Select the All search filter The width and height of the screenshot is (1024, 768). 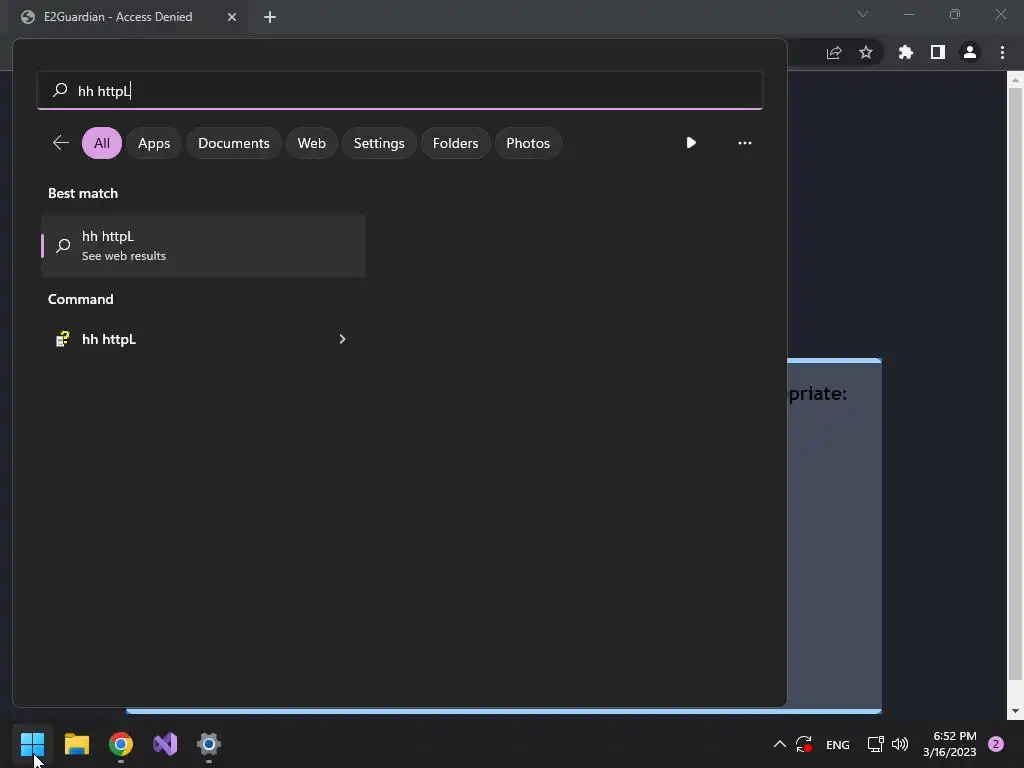[102, 143]
